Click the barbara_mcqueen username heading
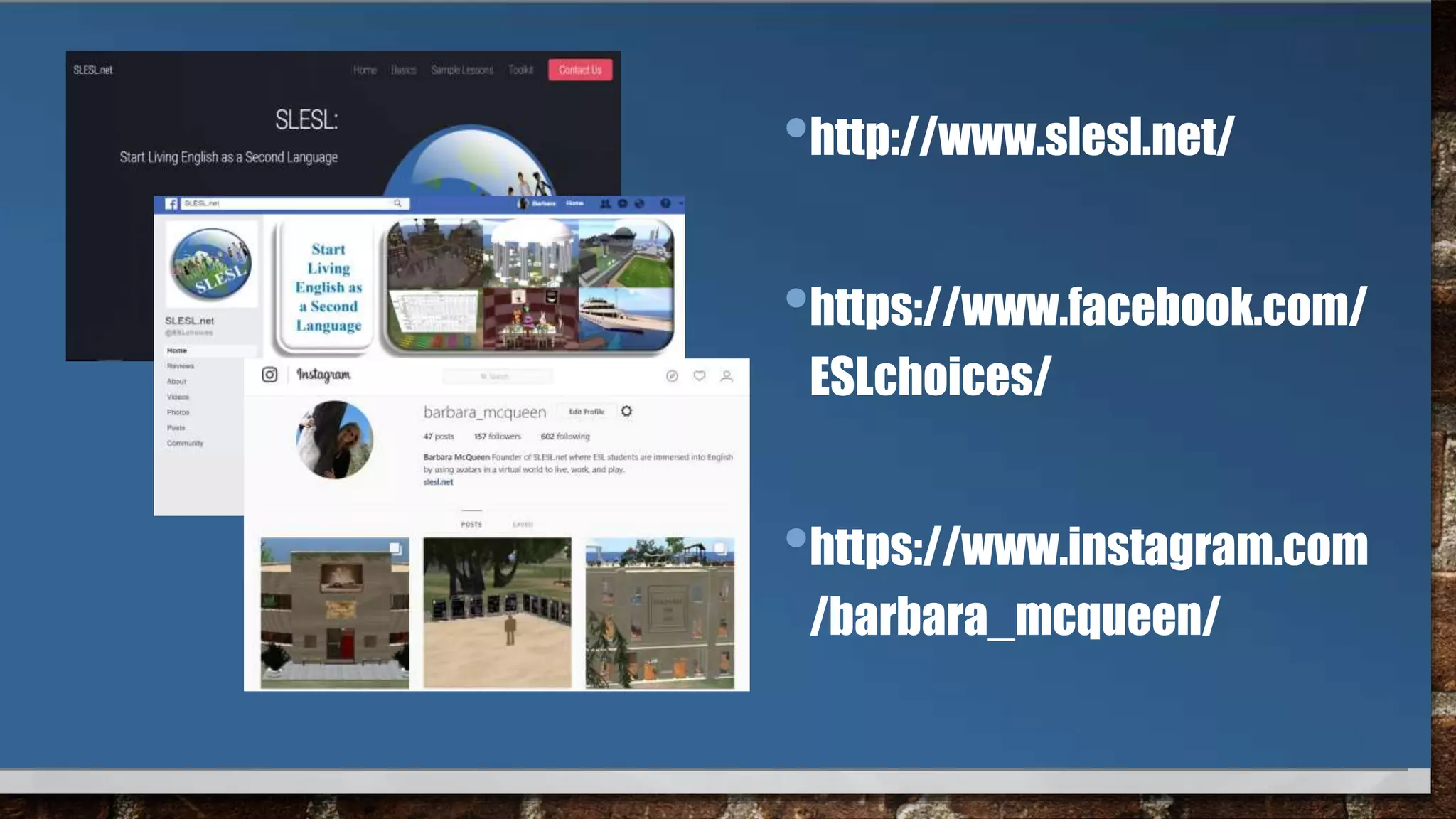The image size is (1456, 819). coord(485,412)
